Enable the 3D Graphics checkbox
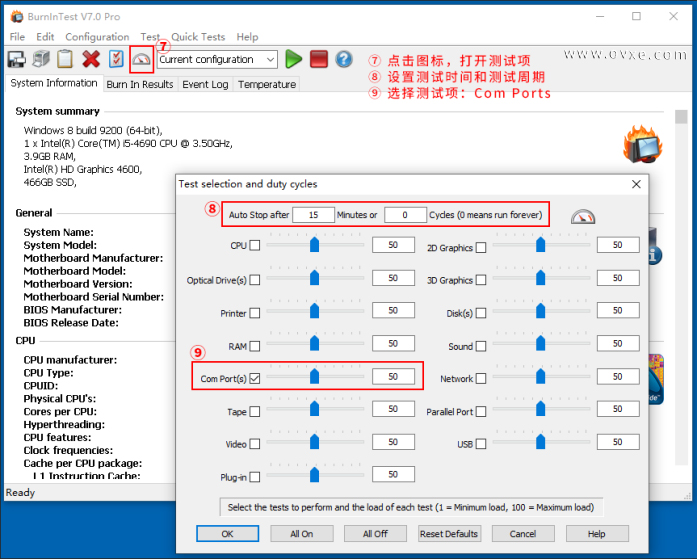Image resolution: width=698 pixels, height=560 pixels. pyautogui.click(x=481, y=280)
